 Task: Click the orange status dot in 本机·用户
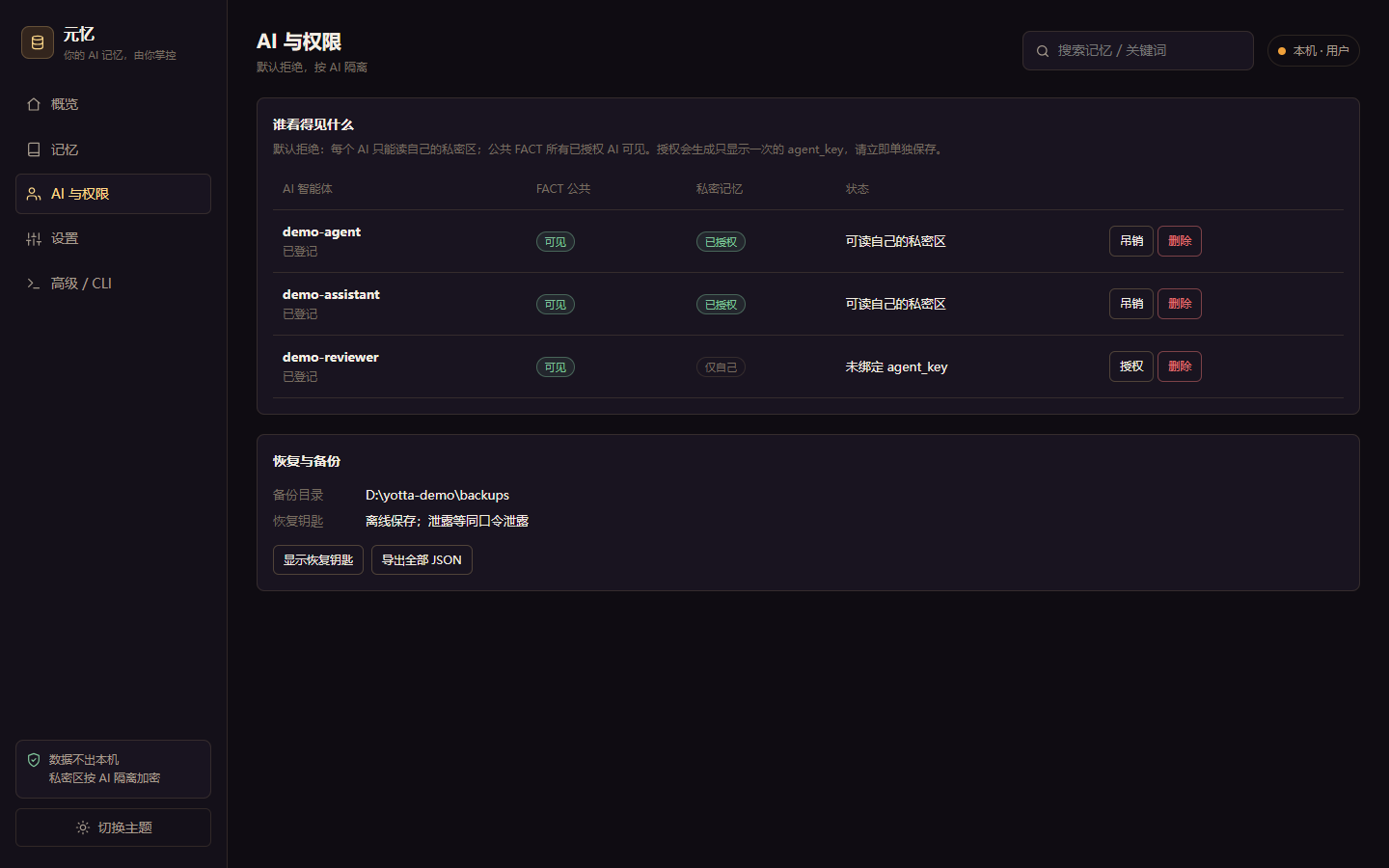click(1282, 51)
